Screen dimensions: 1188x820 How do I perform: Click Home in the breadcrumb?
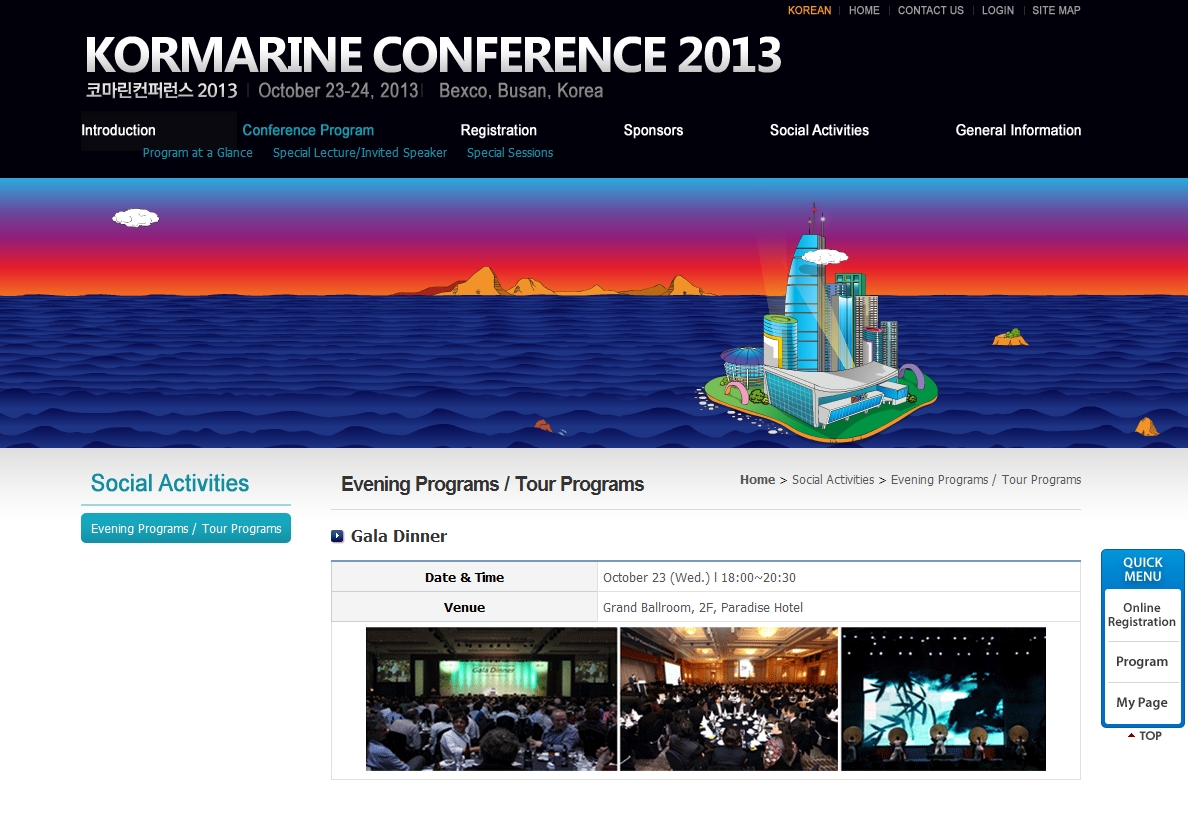757,480
